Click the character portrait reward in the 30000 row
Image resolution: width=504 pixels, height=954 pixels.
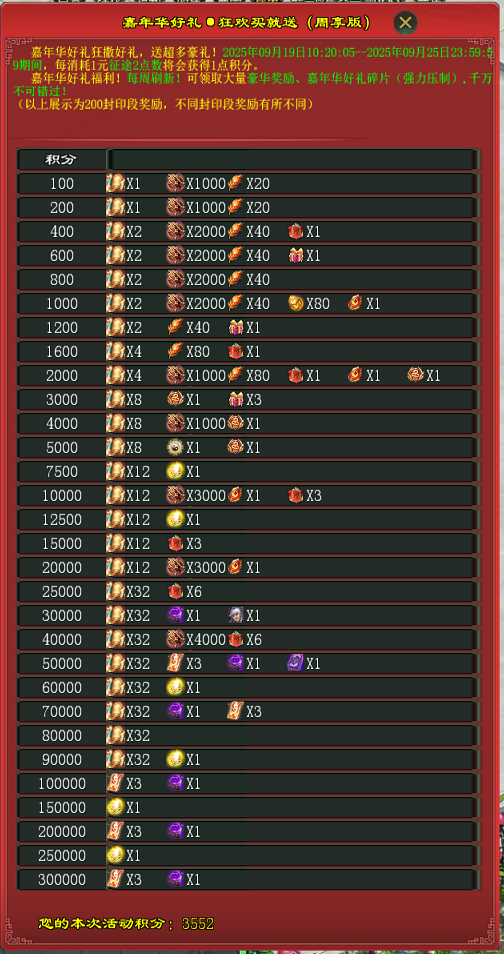pyautogui.click(x=236, y=615)
